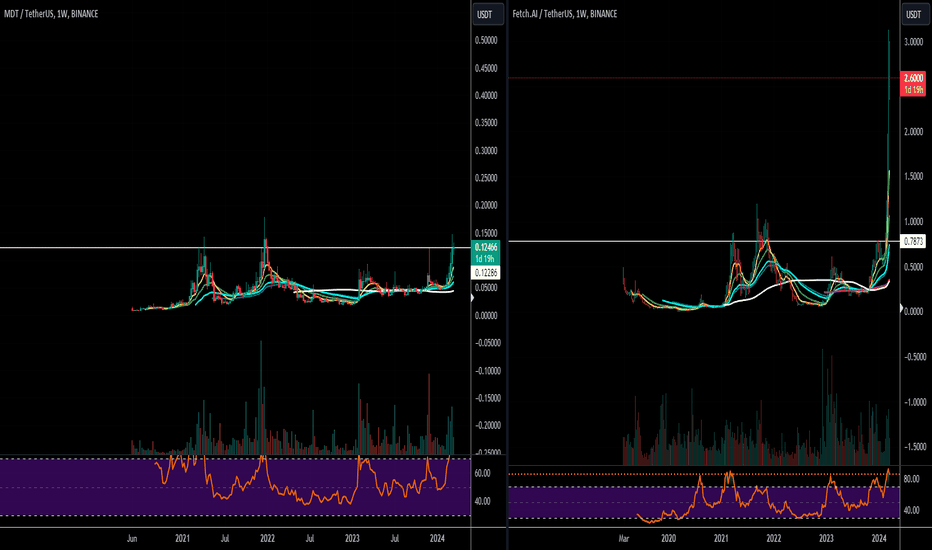Click the -0.10000 level on MDT price axis

click(486, 371)
